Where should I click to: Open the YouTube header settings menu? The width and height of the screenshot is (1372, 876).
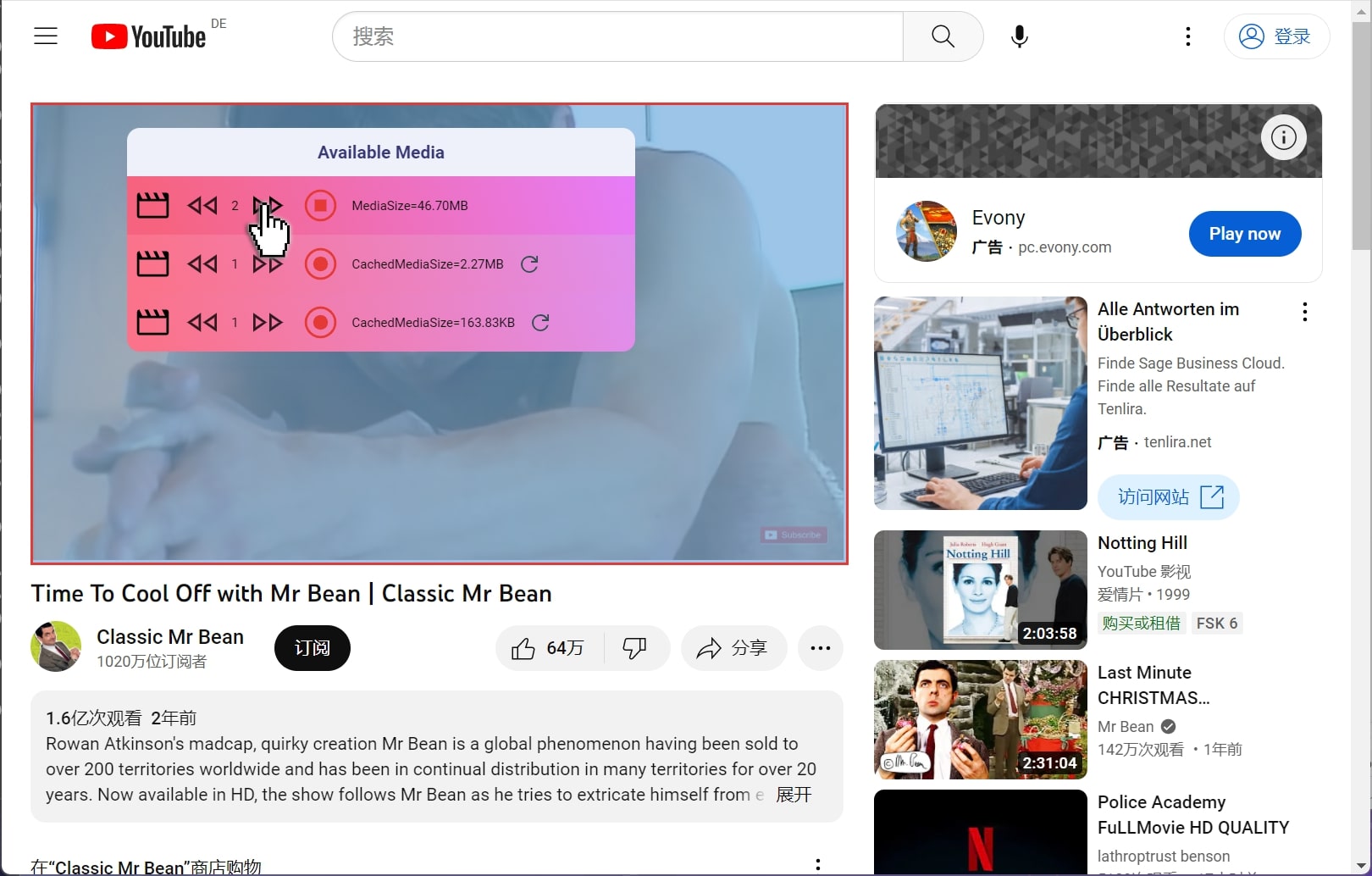coord(1187,36)
